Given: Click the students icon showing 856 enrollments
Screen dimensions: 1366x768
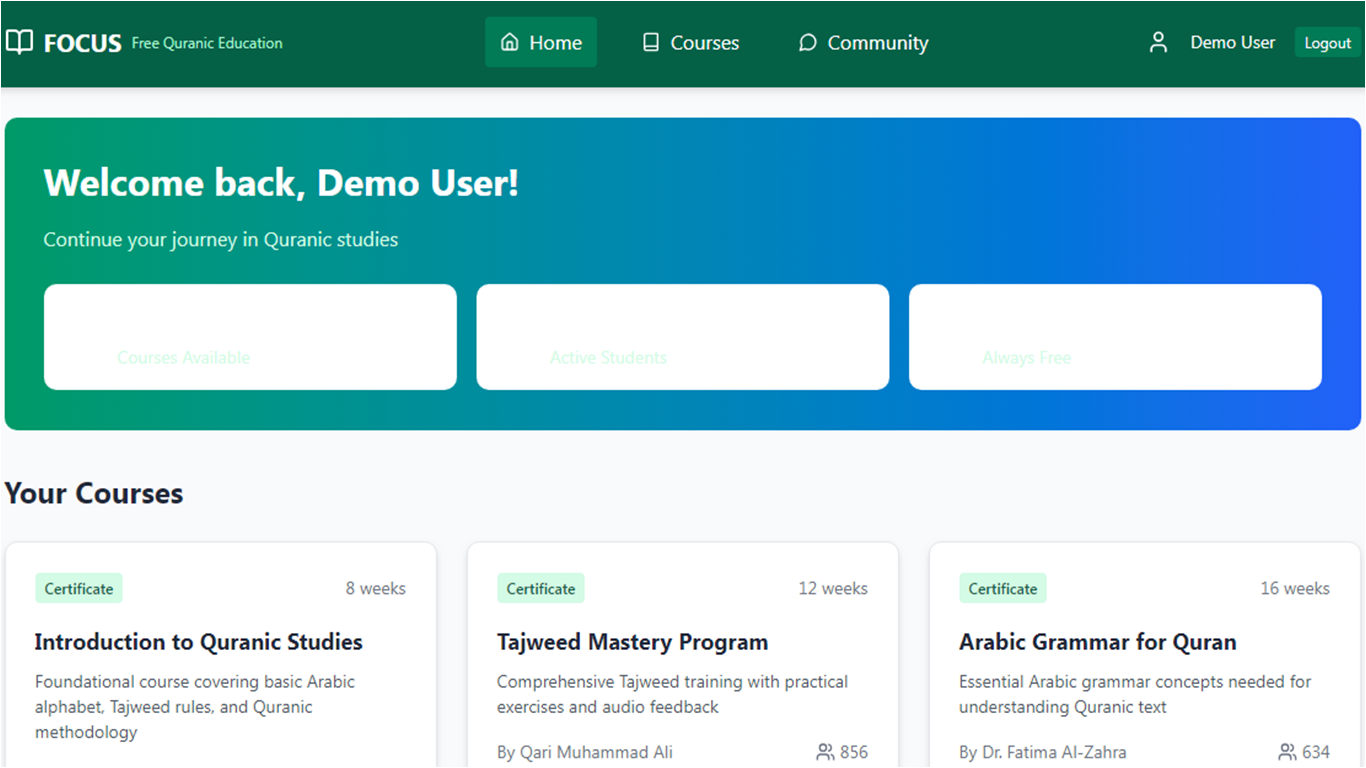Looking at the screenshot, I should click(x=826, y=751).
